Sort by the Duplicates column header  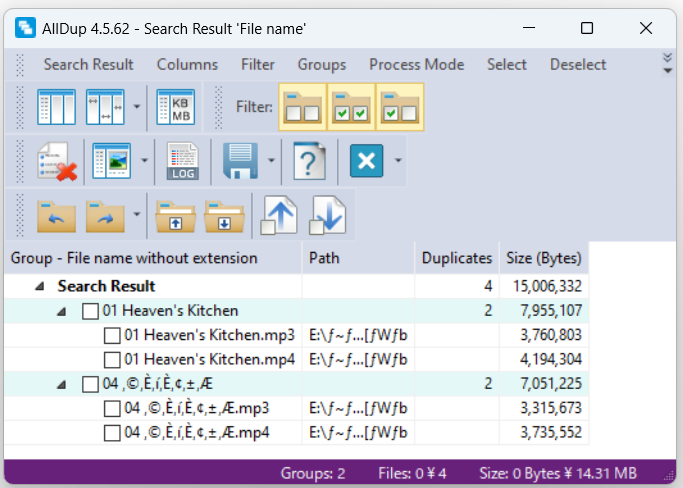click(x=457, y=258)
